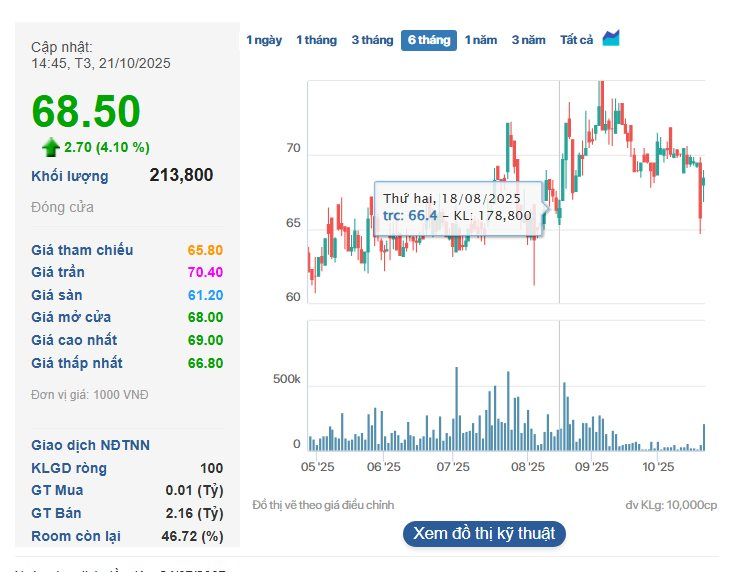Switch chart to "1 tháng" range

316,40
